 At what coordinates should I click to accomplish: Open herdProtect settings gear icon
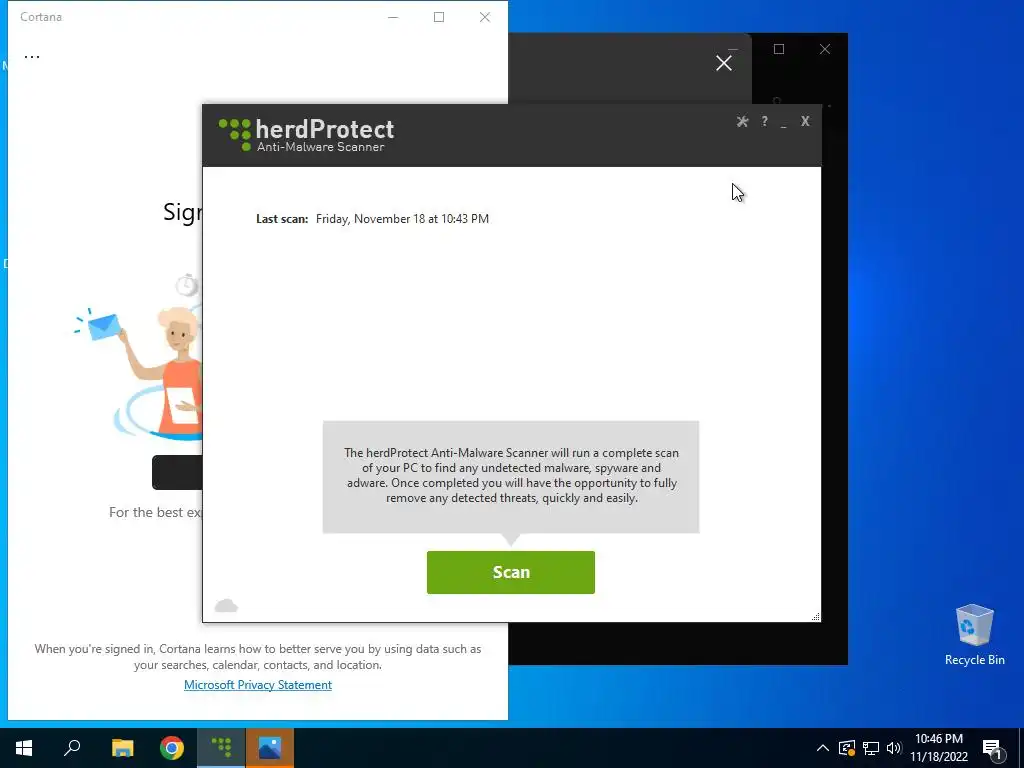[x=742, y=121]
